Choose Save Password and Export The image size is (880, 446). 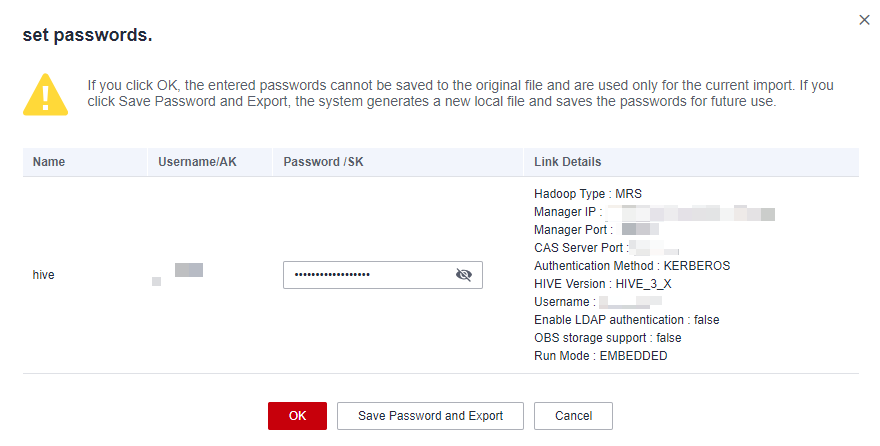pos(430,416)
